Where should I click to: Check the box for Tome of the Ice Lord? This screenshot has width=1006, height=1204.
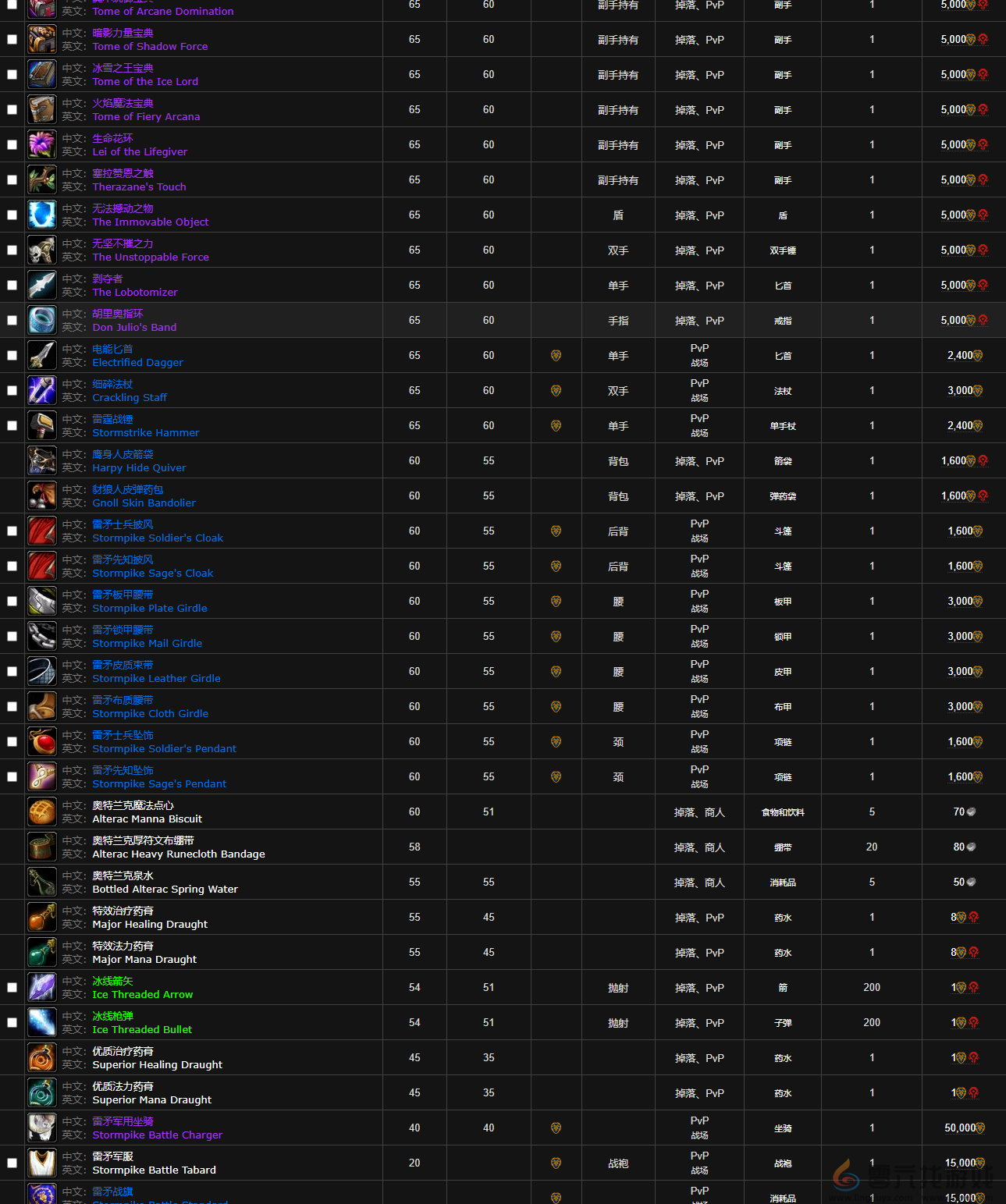pos(12,75)
